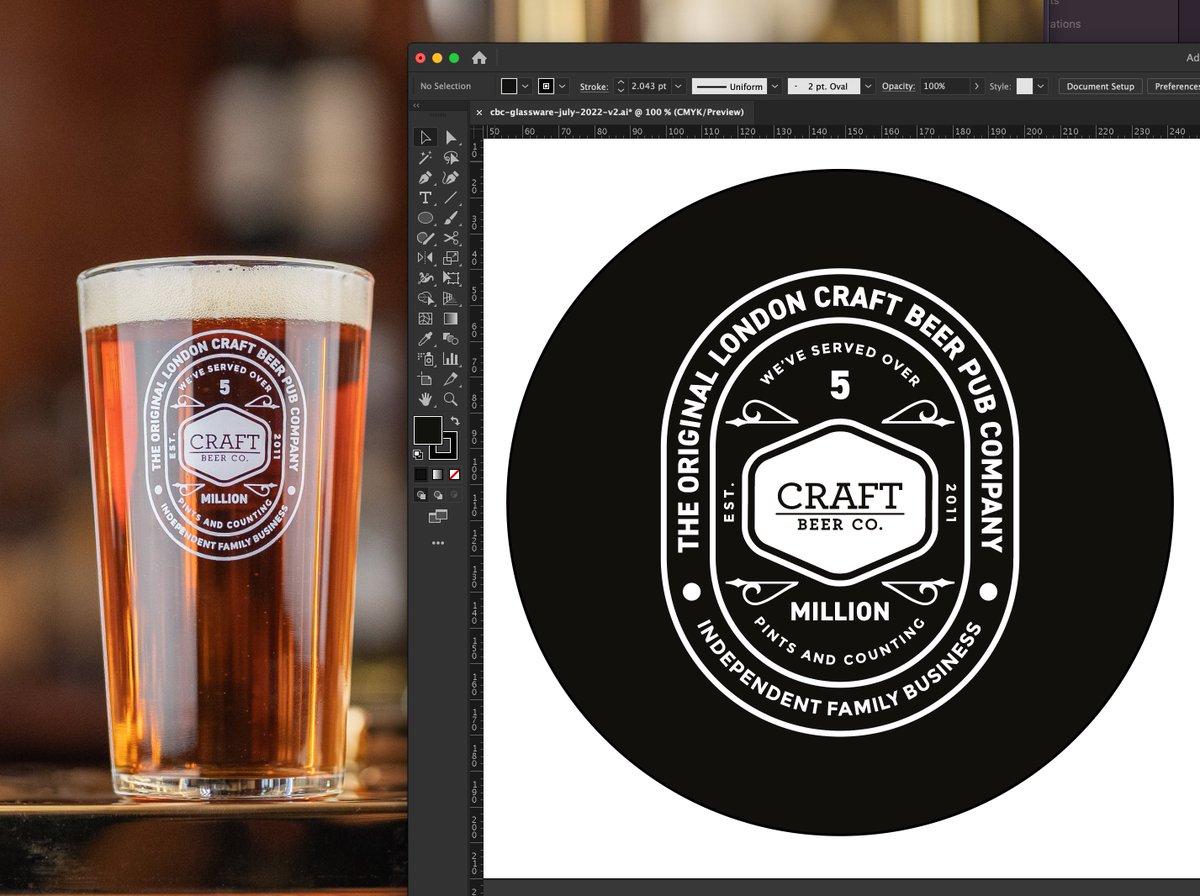1200x896 pixels.
Task: Select the Lasso tool
Action: [x=451, y=157]
